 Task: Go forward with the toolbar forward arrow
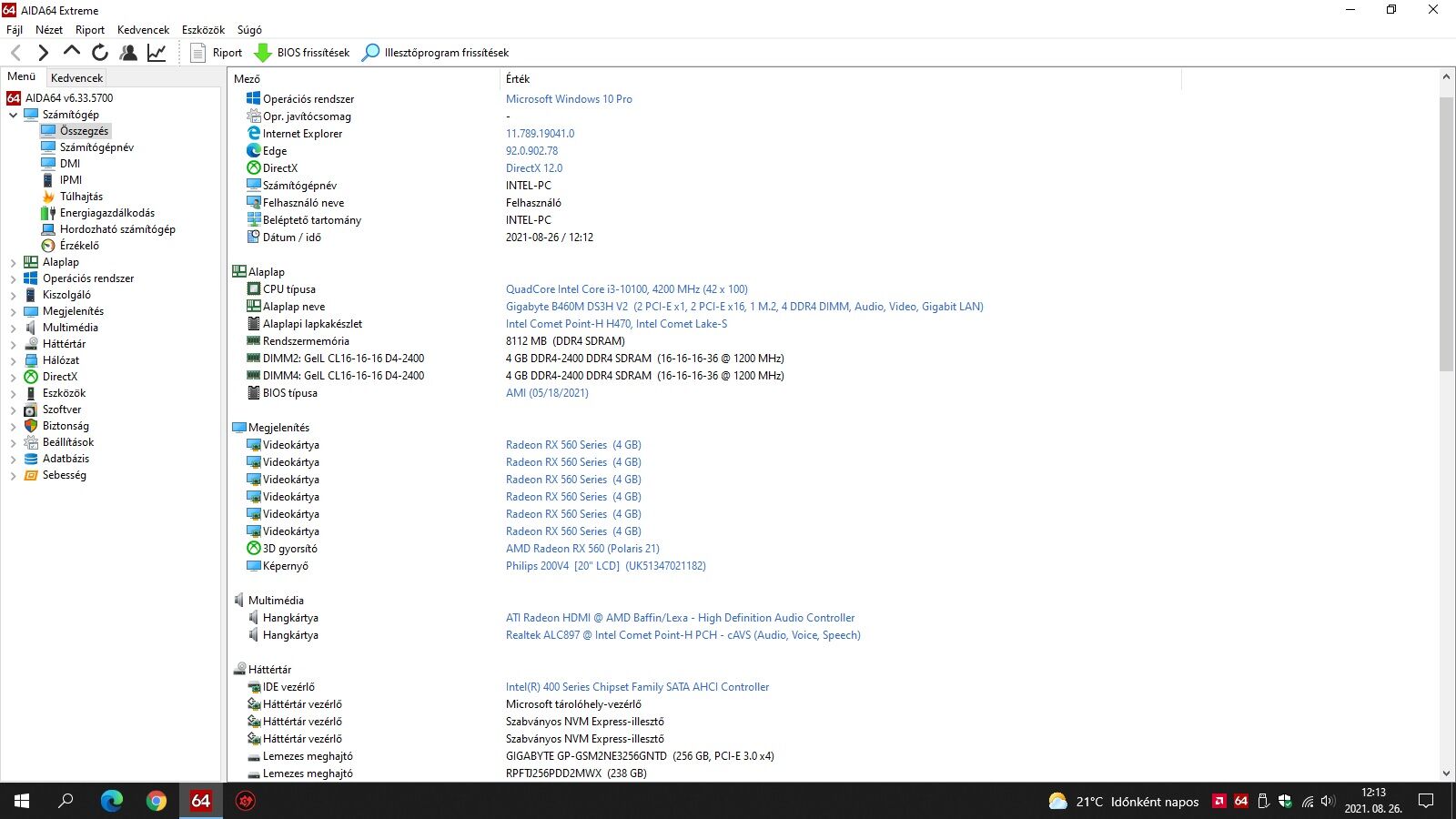[44, 53]
